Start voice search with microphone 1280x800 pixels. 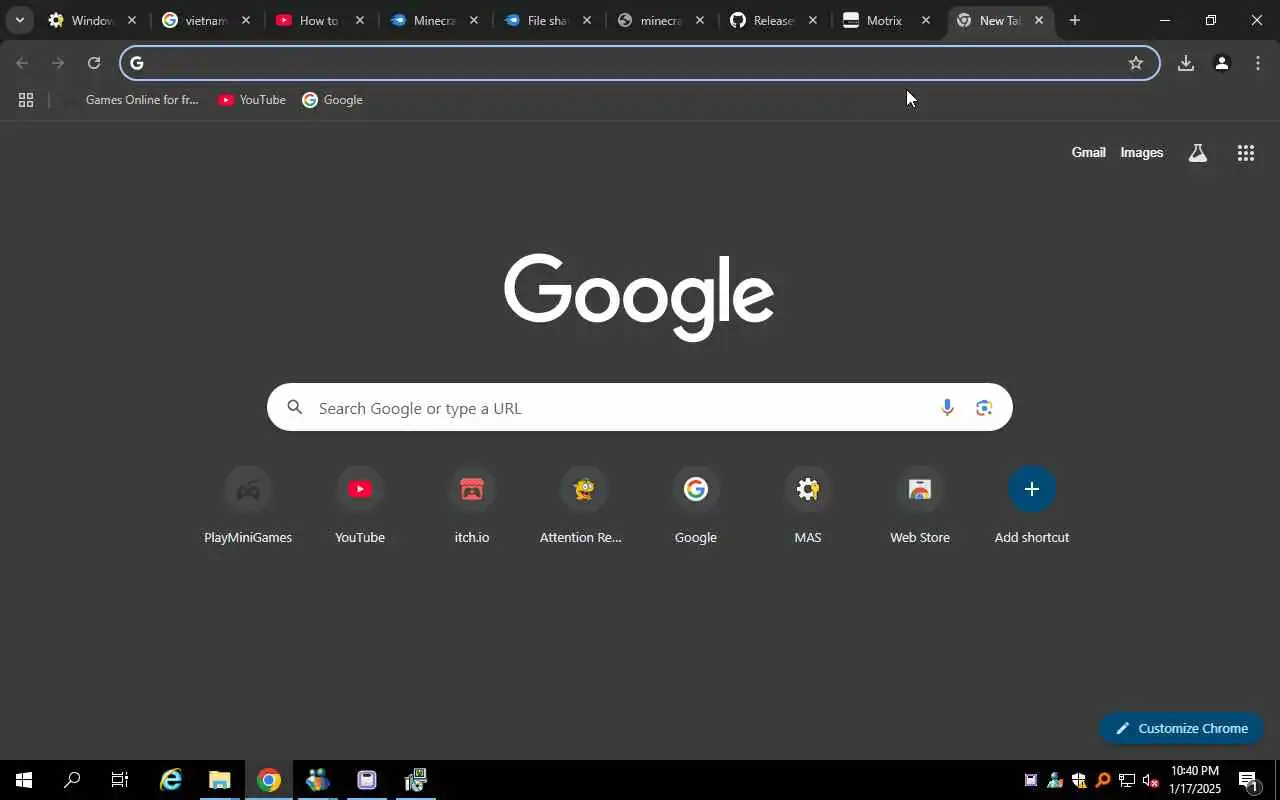tap(946, 408)
